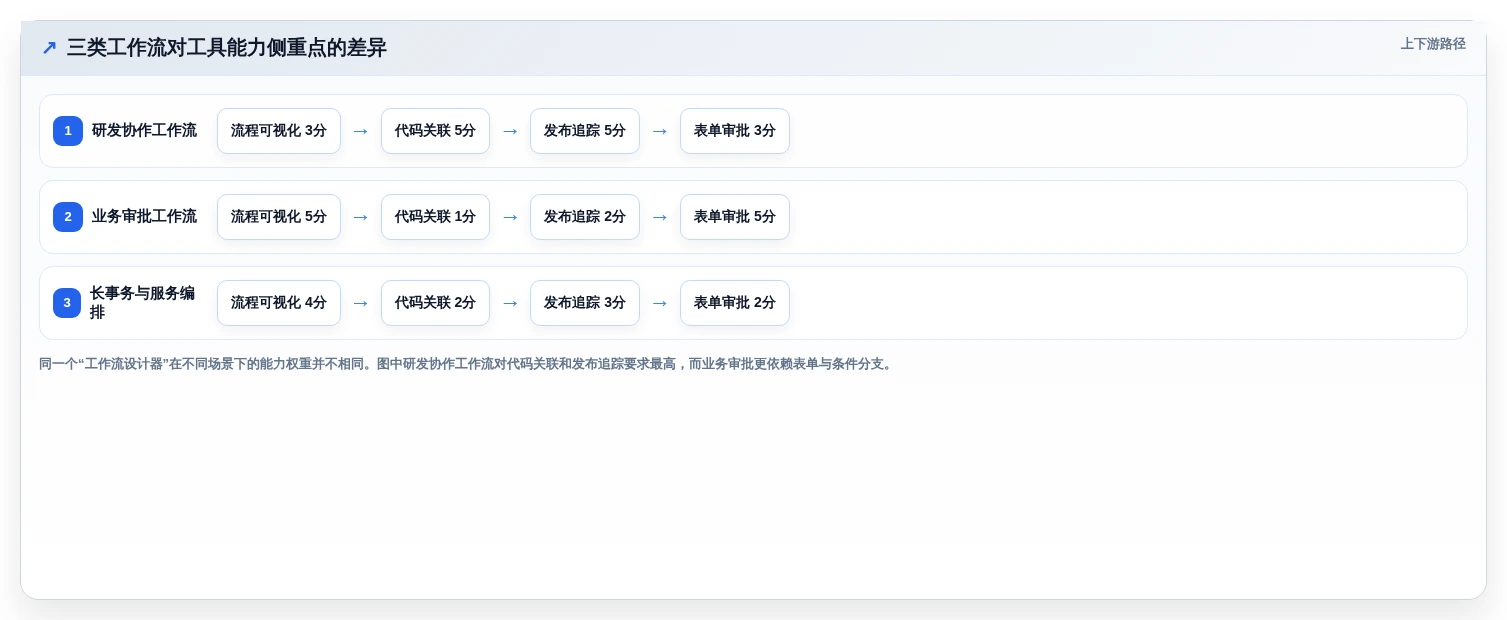Select 流程可视化 5分 node
This screenshot has height=620, width=1507.
(x=279, y=217)
